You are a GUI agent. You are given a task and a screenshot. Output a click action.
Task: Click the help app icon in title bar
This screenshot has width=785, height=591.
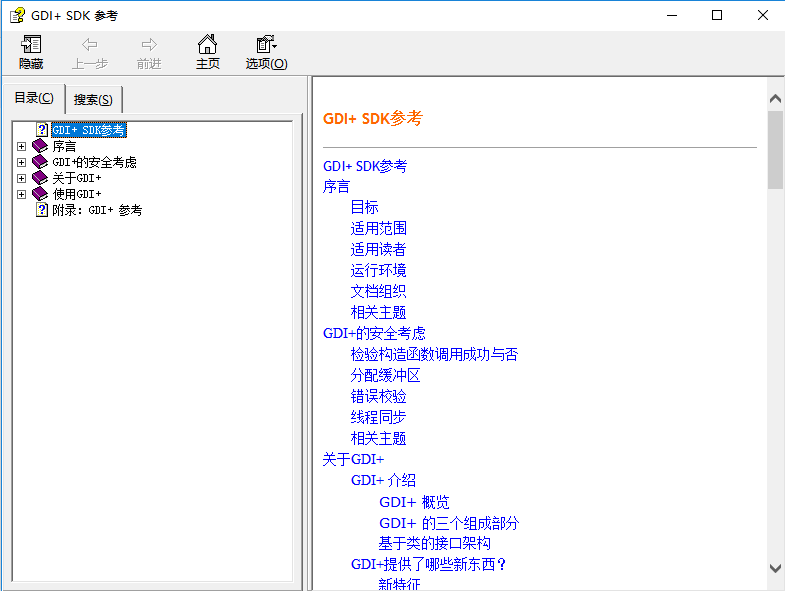[17, 16]
